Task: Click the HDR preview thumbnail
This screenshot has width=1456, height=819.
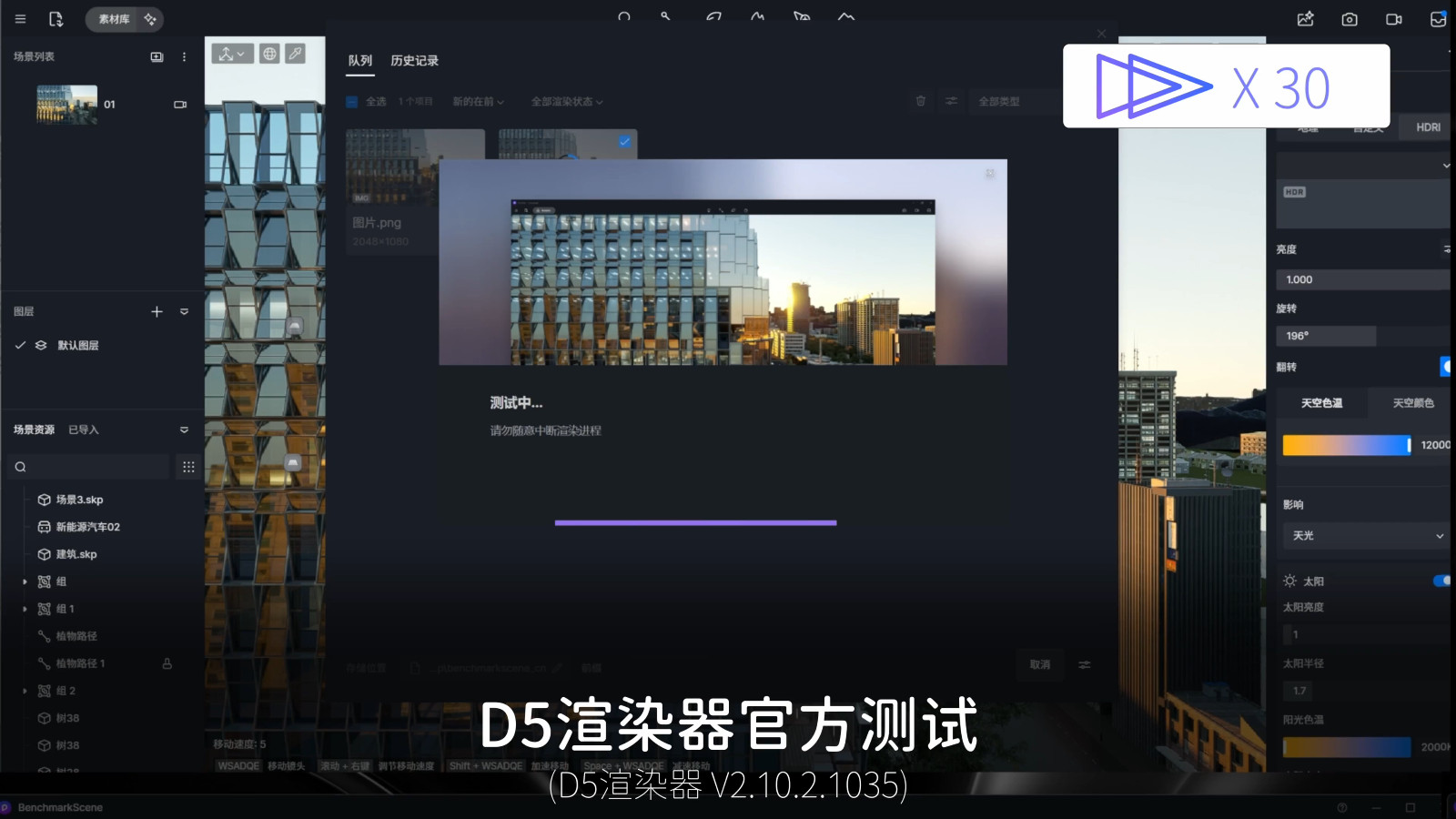Action: click(x=1363, y=204)
